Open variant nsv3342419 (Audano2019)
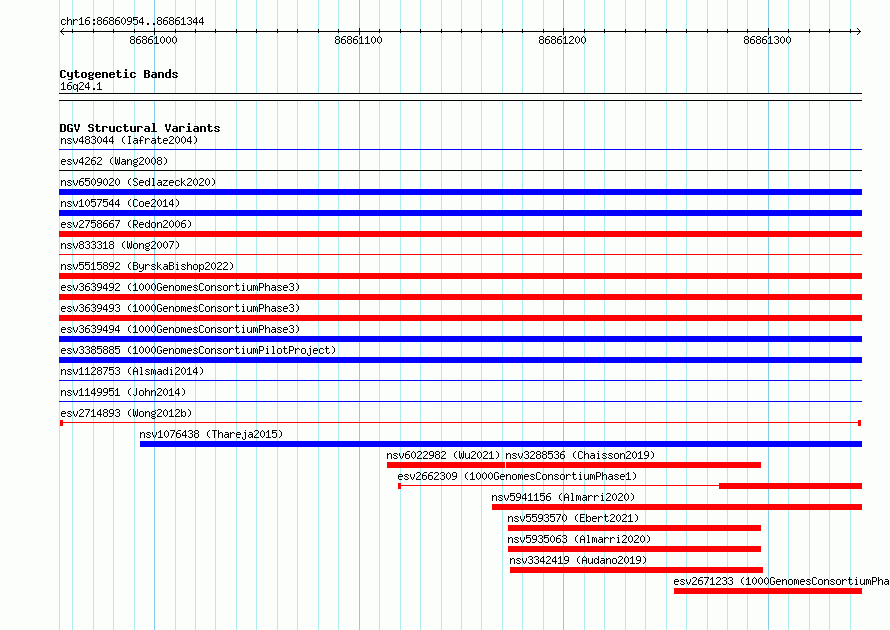The image size is (890, 630). 578,560
